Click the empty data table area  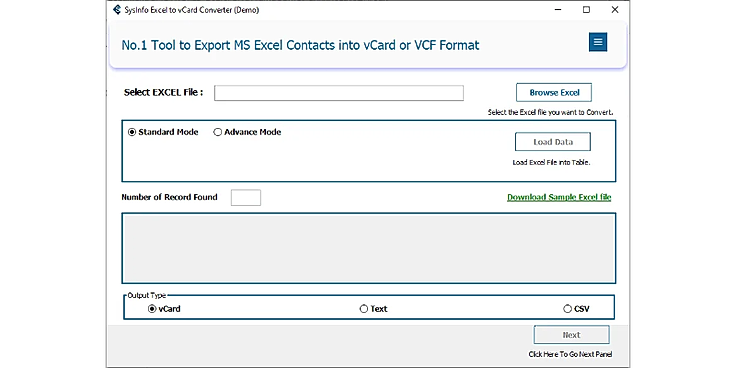[368, 248]
